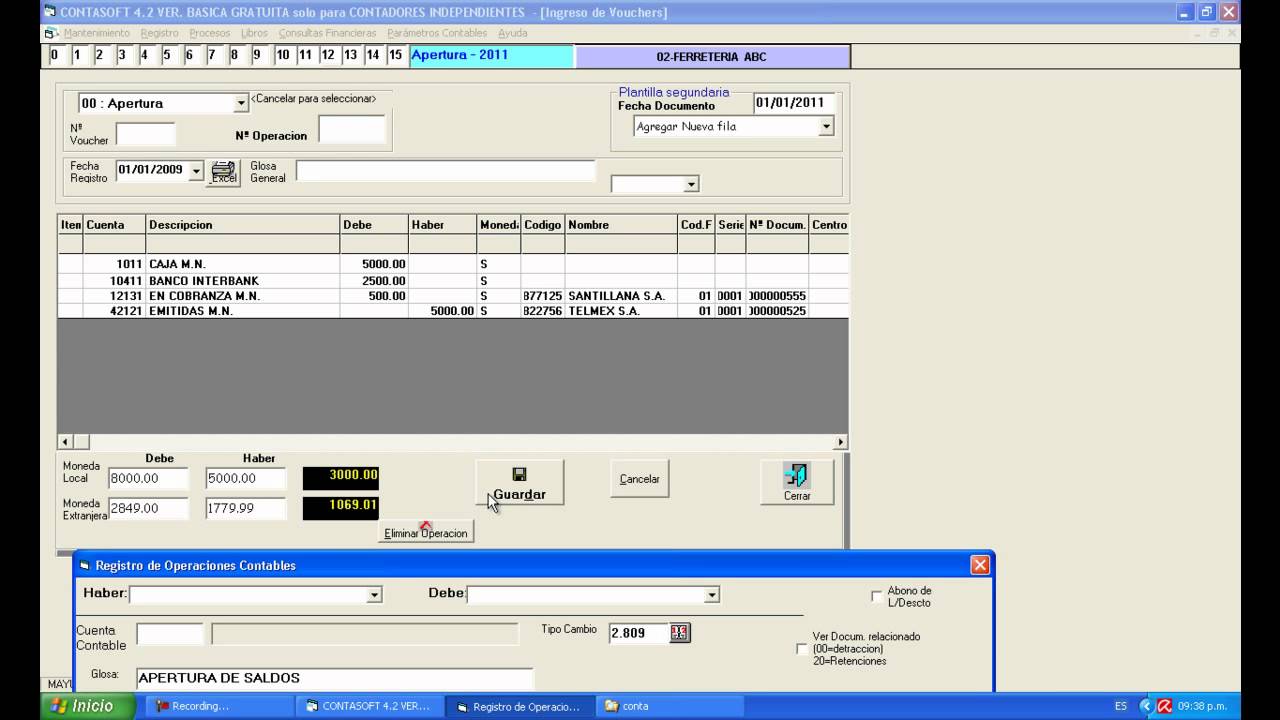Expand the Agregar Nueva fila dropdown
Screen dimensions: 1280x720
pos(826,127)
